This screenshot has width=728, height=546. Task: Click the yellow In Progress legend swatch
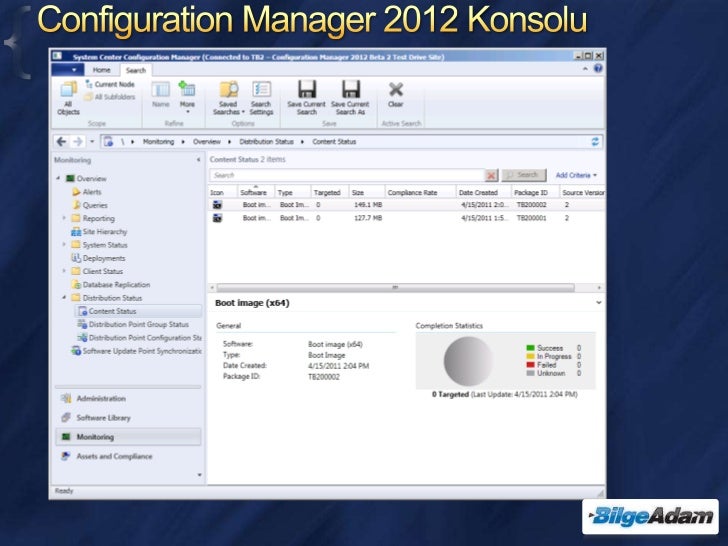(x=530, y=356)
